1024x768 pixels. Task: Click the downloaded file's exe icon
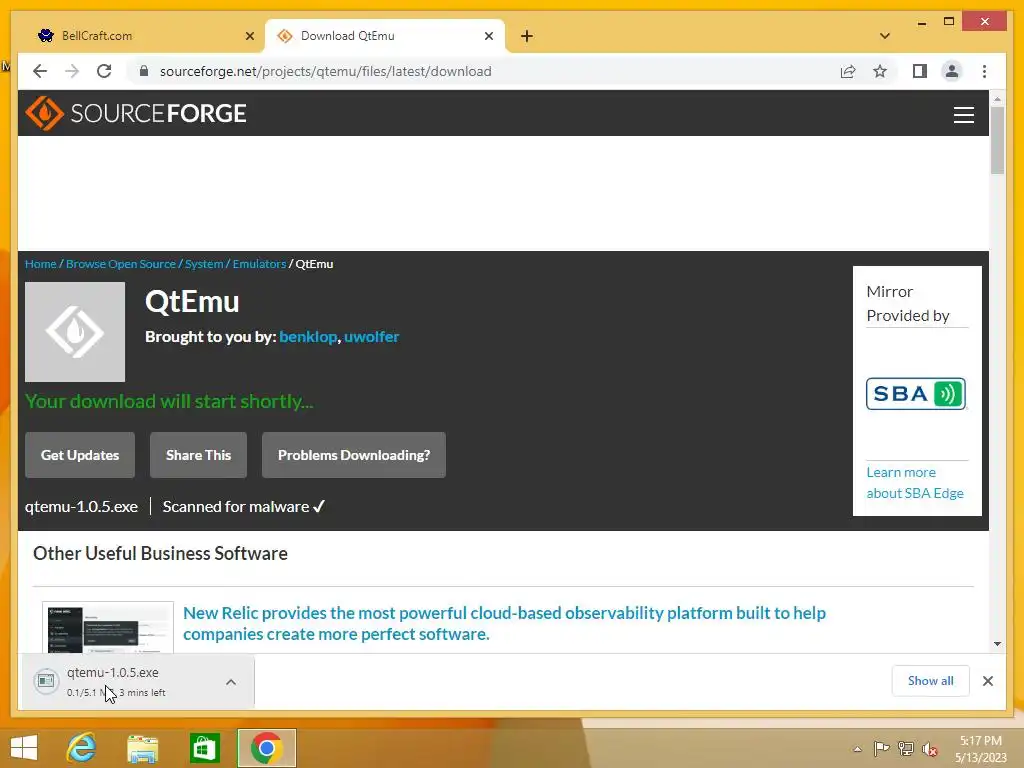pos(46,681)
